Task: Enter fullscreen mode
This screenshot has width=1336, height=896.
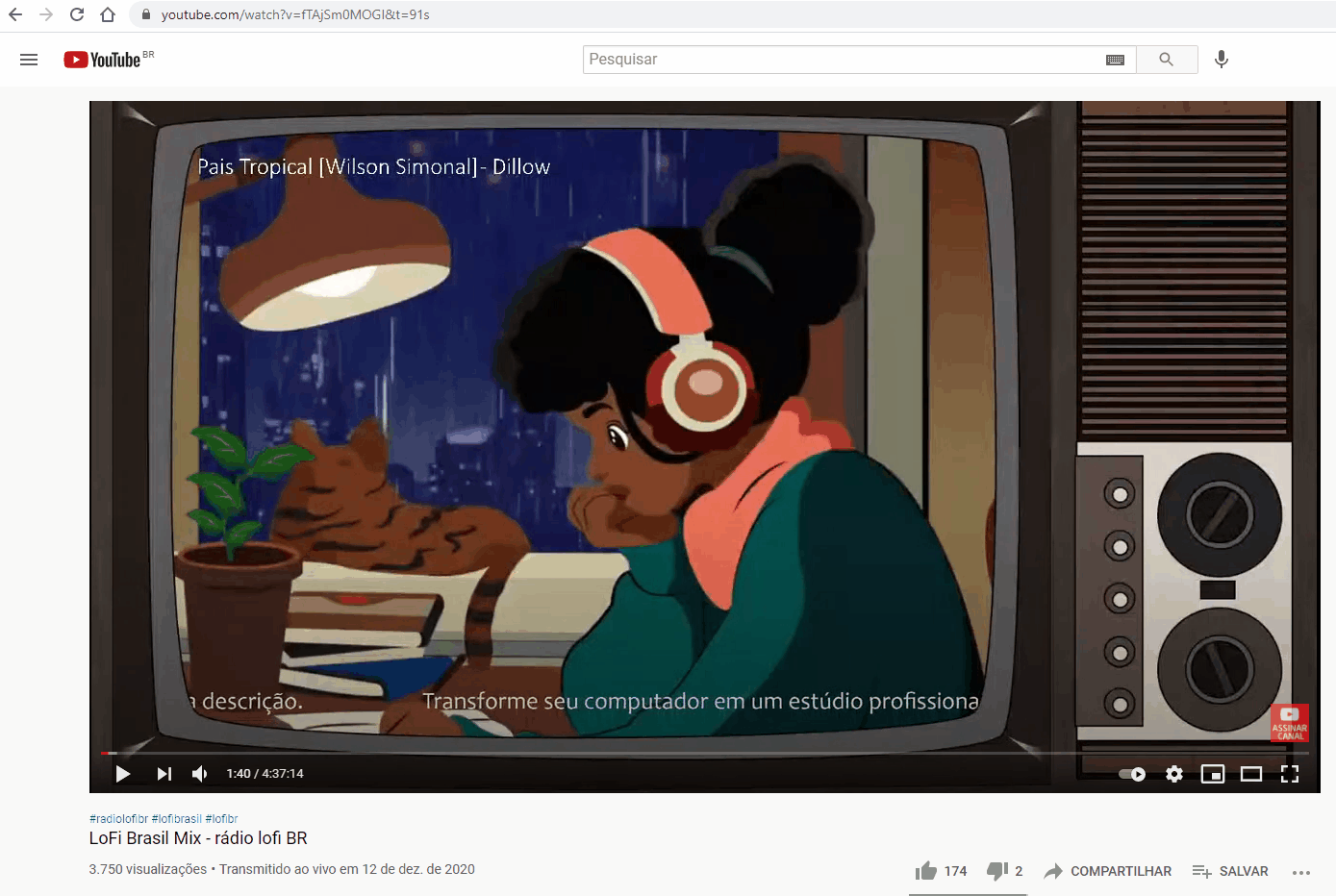Action: [1290, 774]
